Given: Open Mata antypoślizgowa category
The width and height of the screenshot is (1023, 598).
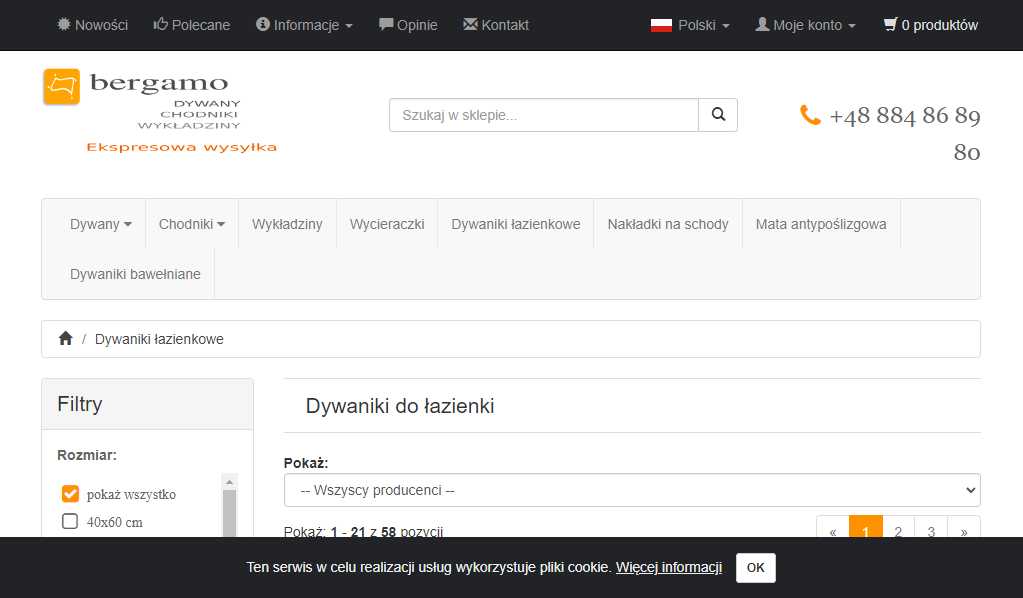Looking at the screenshot, I should tap(821, 224).
